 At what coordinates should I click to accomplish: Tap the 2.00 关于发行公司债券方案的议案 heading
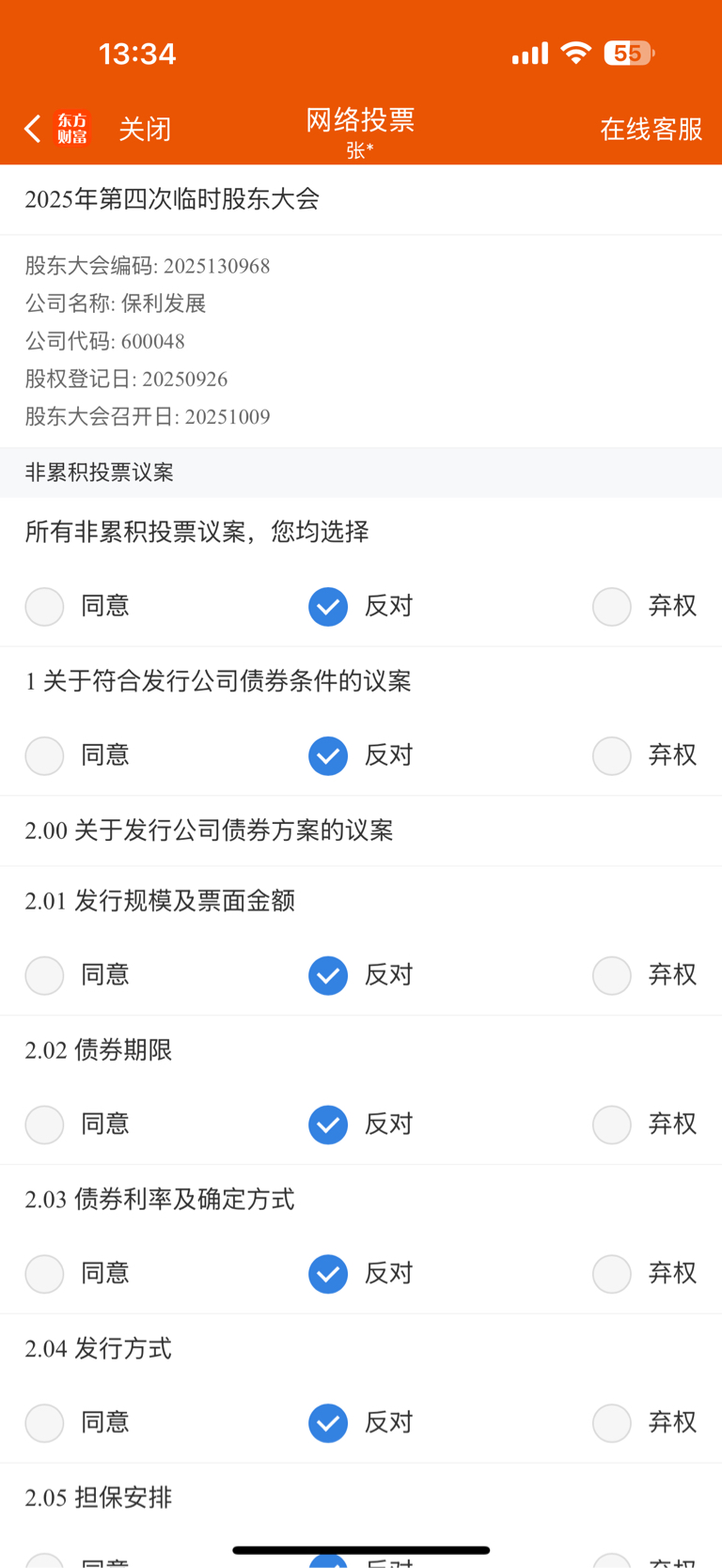pyautogui.click(x=209, y=831)
